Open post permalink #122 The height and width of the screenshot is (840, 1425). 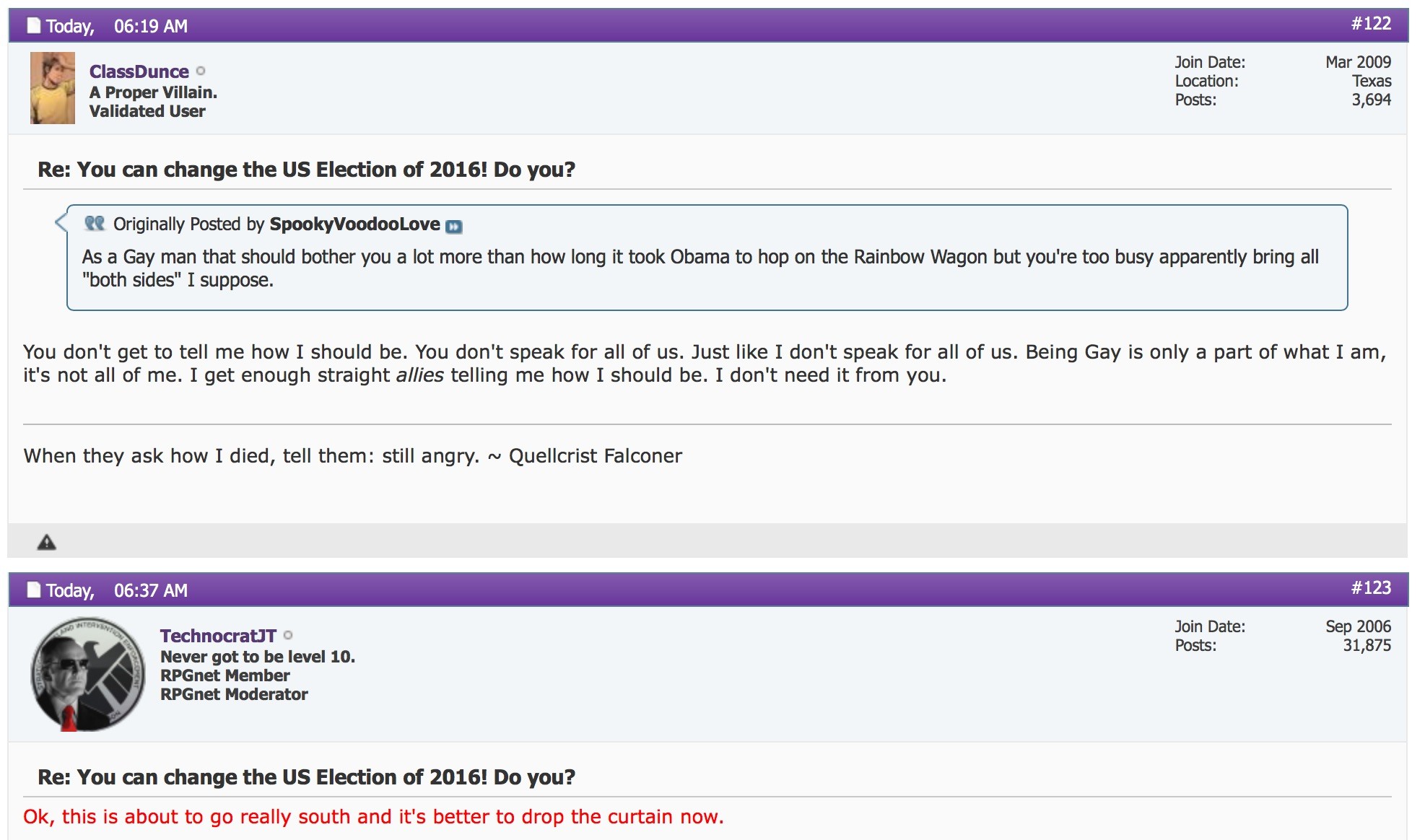pyautogui.click(x=1371, y=24)
